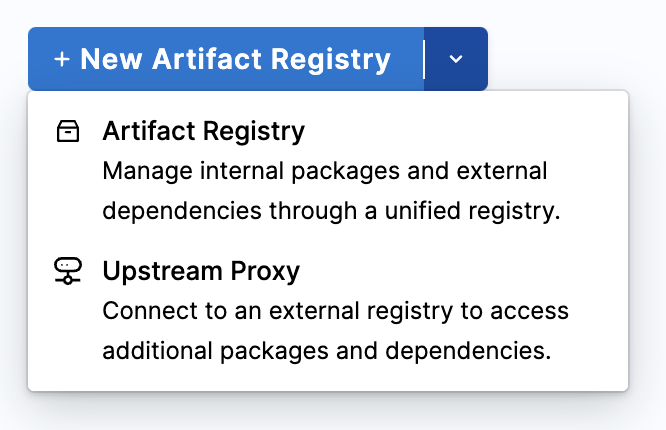666x430 pixels.
Task: Select the Artifact Registry menu option
Action: (x=328, y=171)
